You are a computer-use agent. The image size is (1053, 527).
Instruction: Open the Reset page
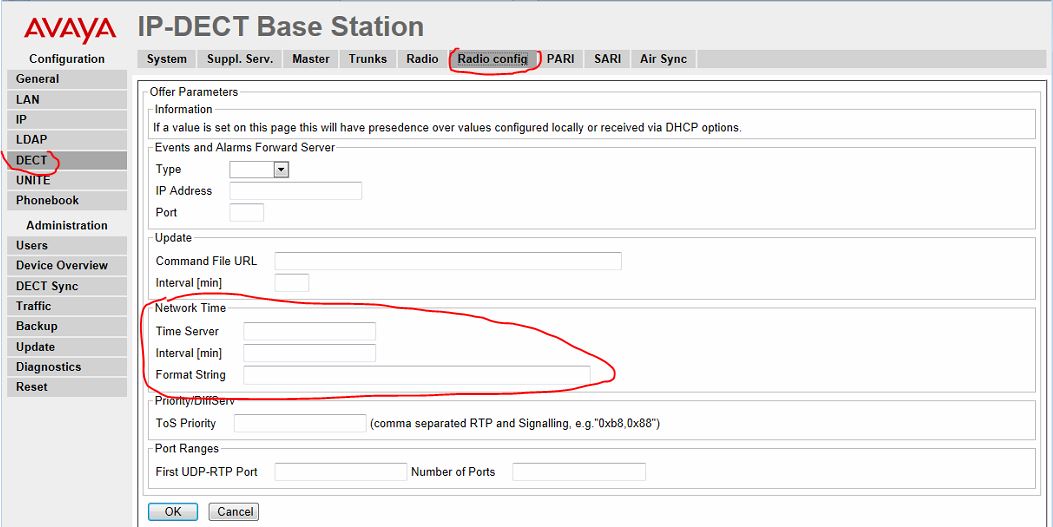[x=66, y=387]
